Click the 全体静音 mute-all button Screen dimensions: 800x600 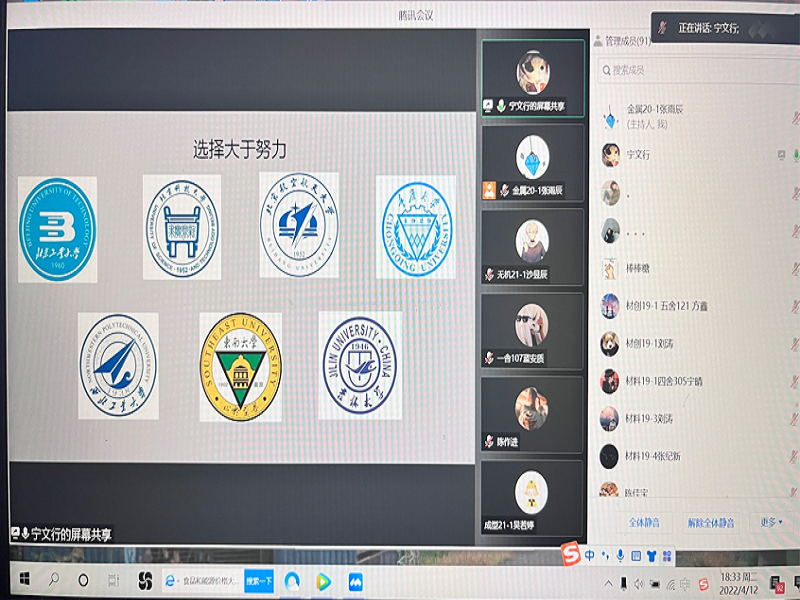pos(644,522)
